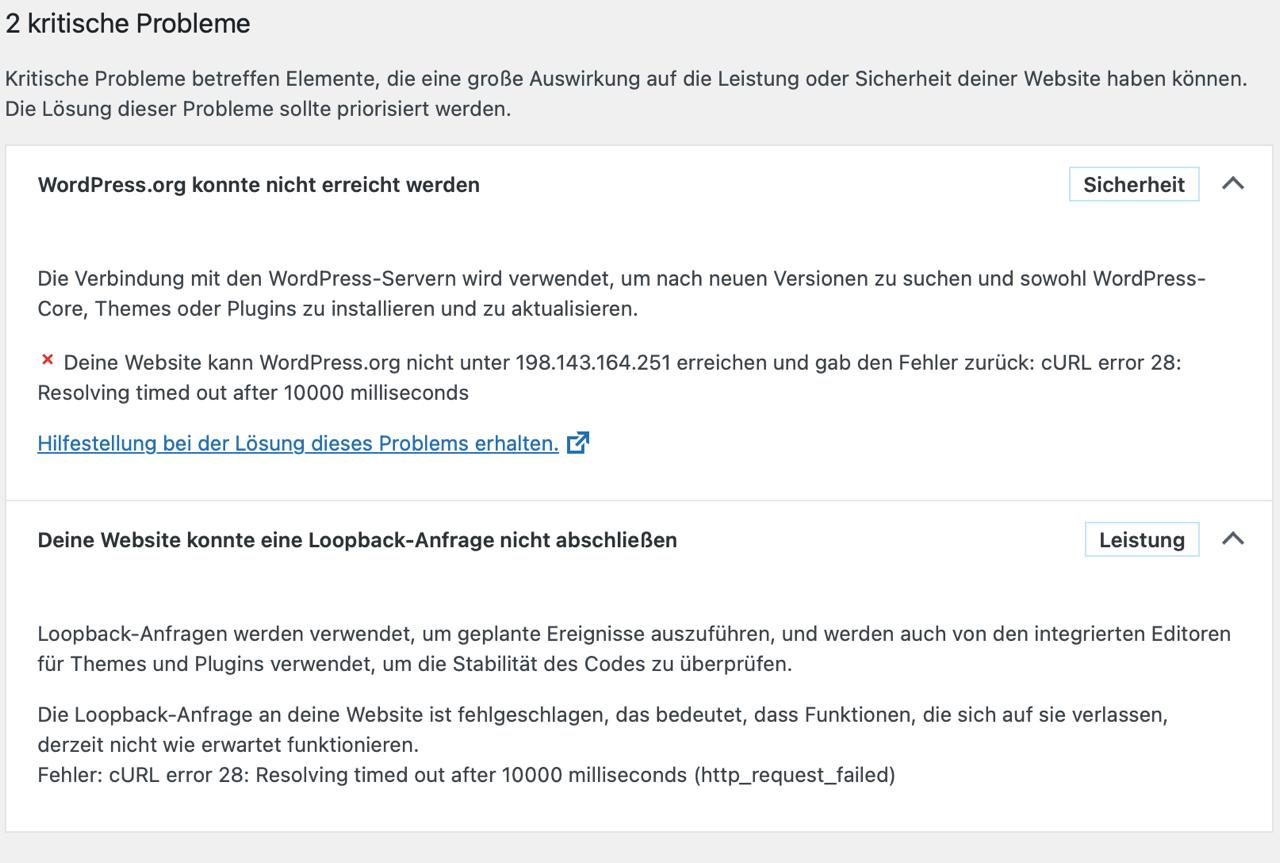1280x863 pixels.
Task: Click the '(http_request_failed)' error code
Action: pos(794,775)
